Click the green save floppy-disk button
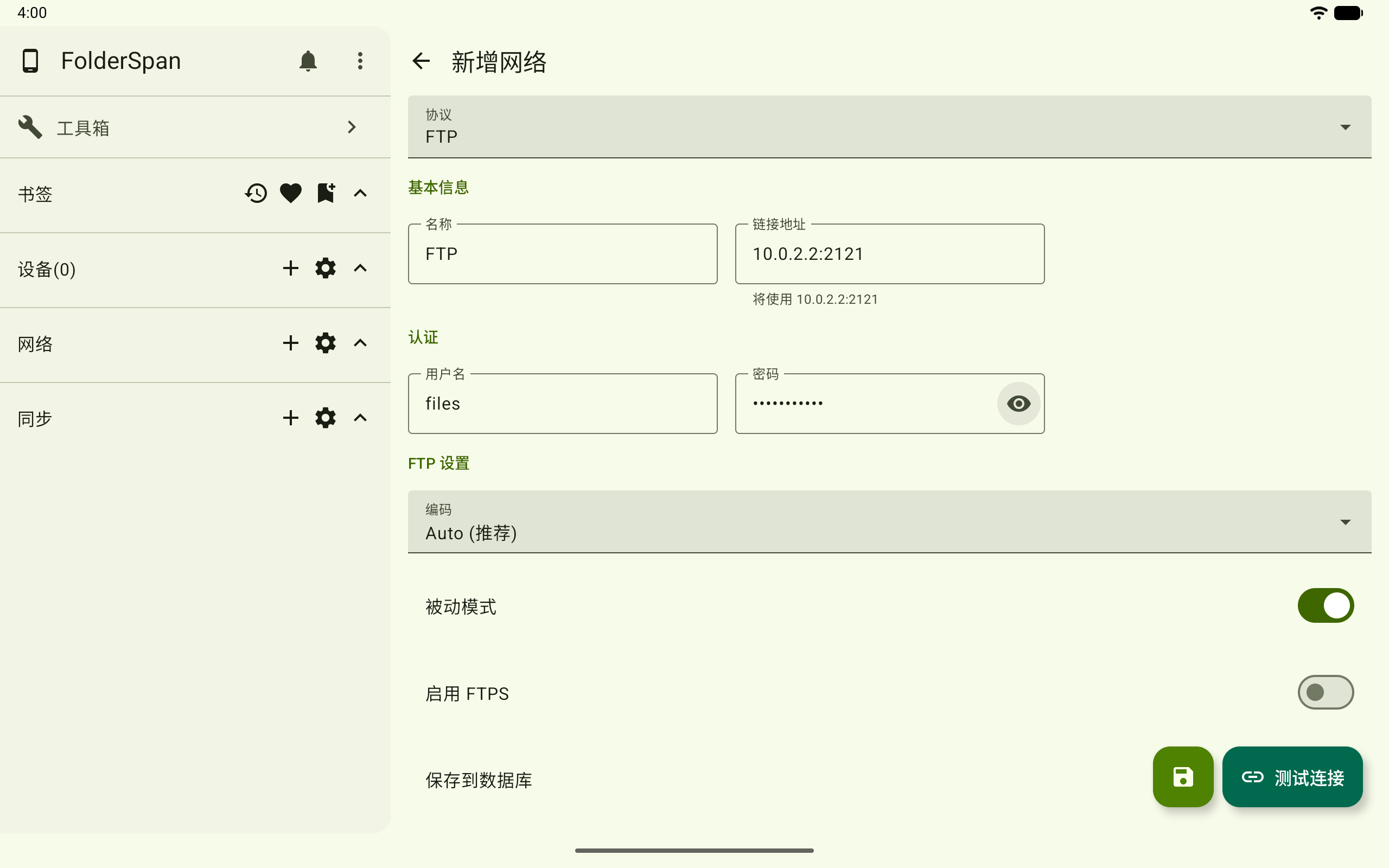The height and width of the screenshot is (868, 1389). tap(1183, 777)
